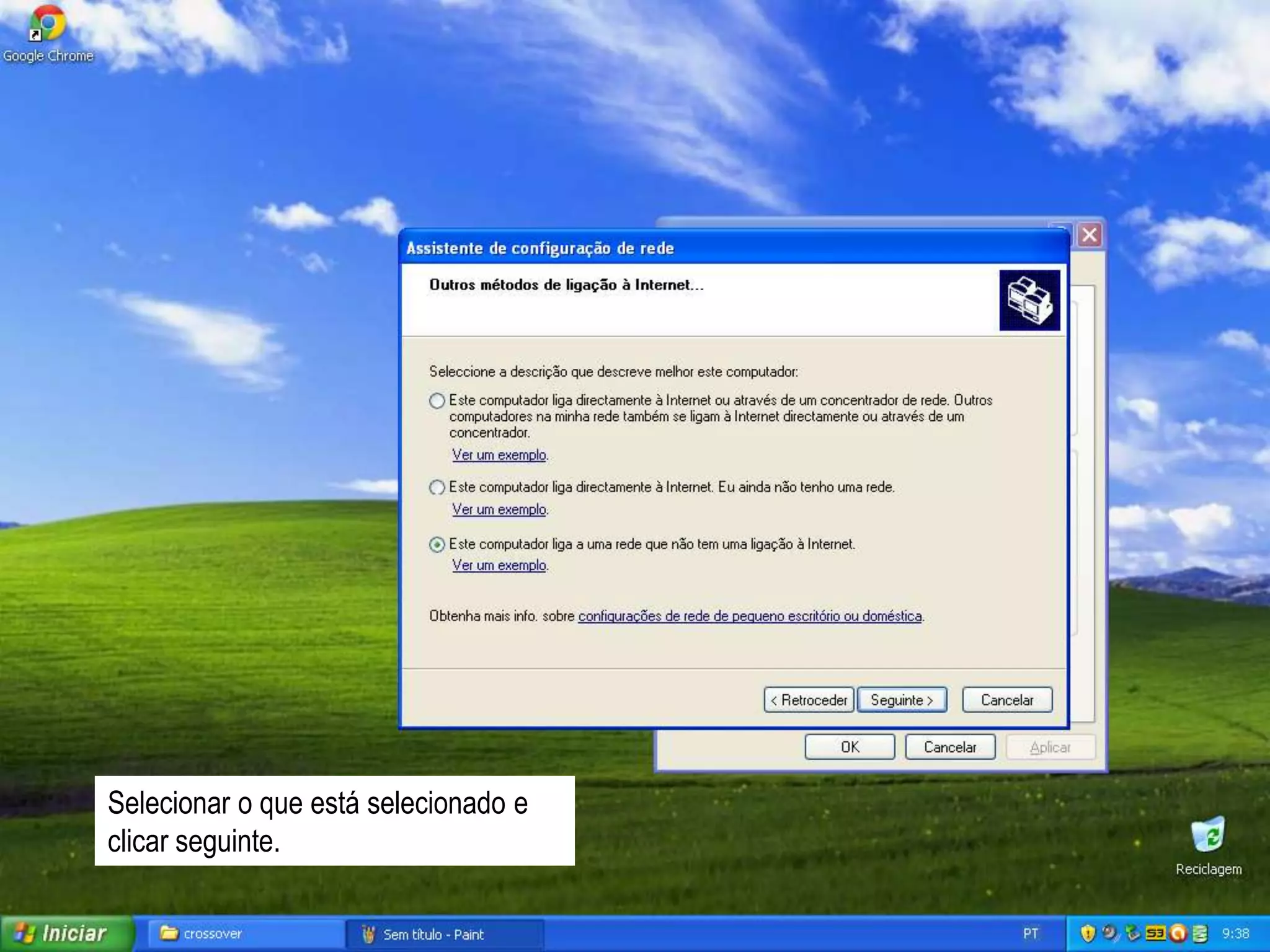Click the orange circular tray icon
1270x952 pixels.
point(1178,933)
